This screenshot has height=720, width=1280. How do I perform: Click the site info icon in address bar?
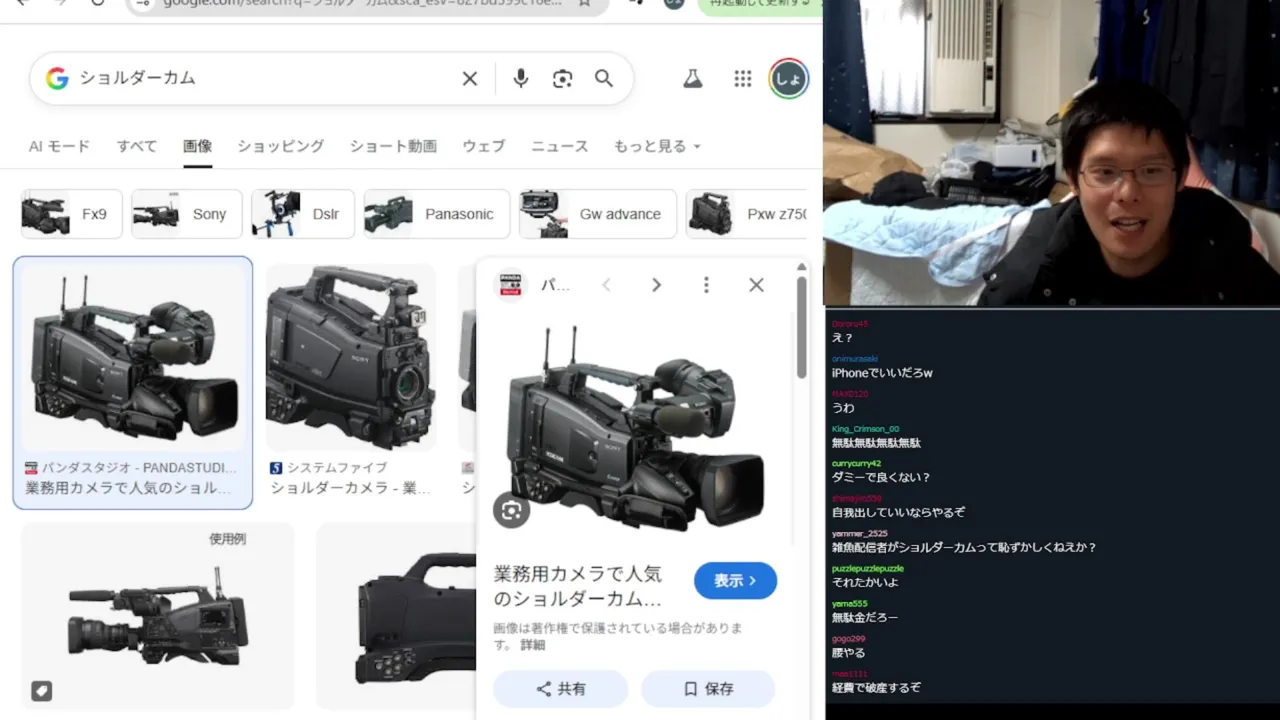click(143, 3)
